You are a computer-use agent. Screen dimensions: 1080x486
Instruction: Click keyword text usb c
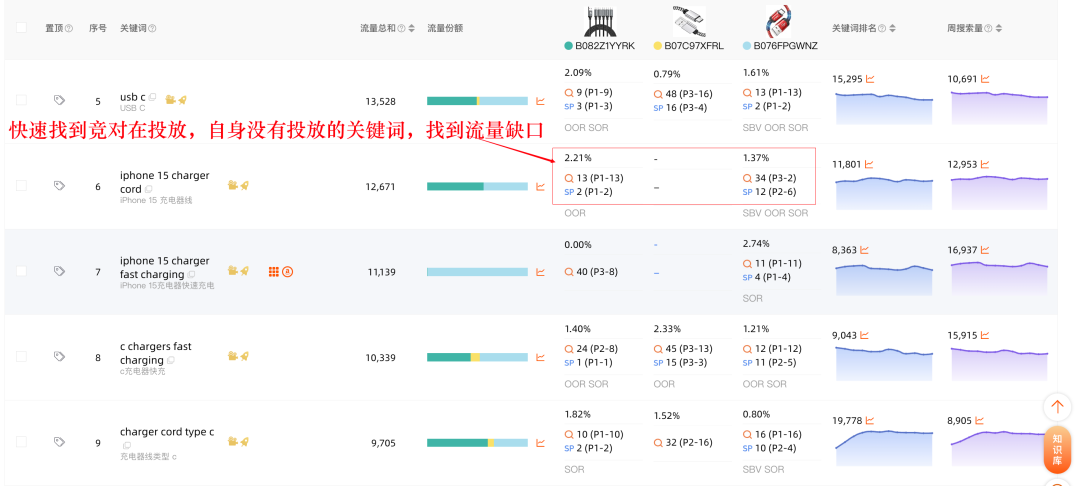point(132,97)
